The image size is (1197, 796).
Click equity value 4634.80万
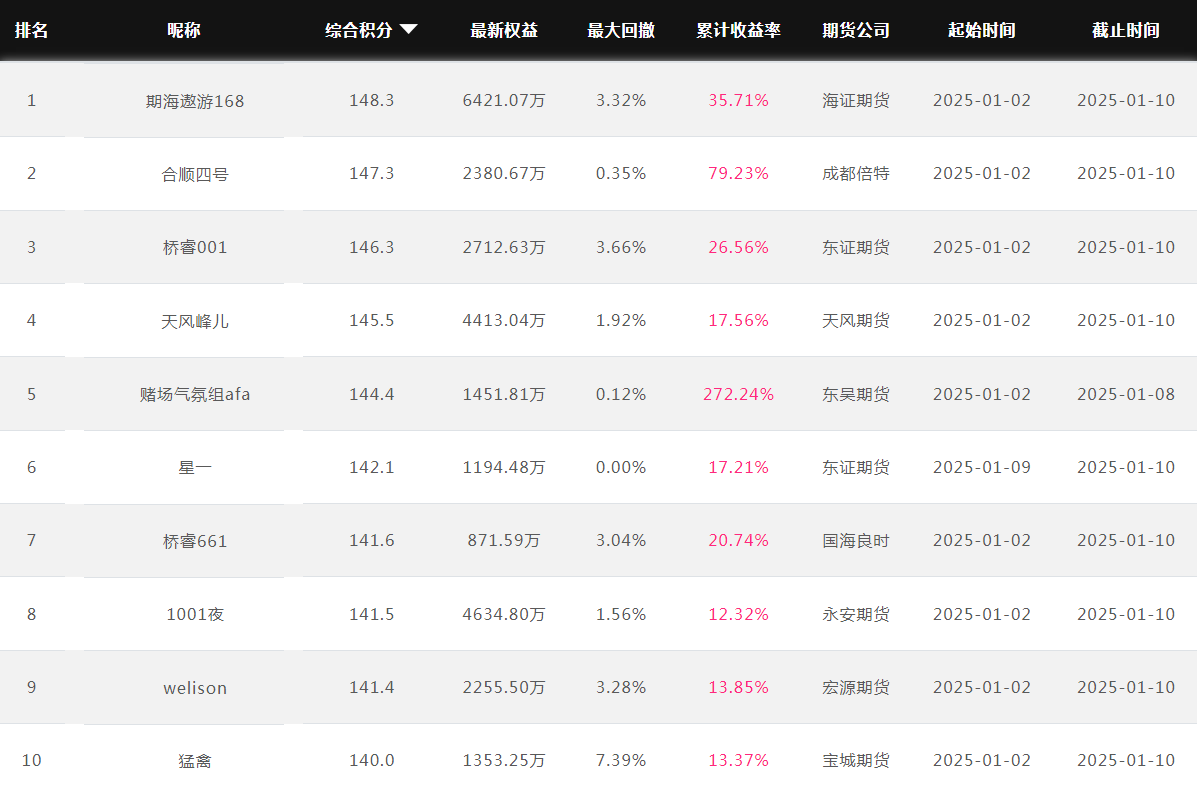(x=504, y=614)
